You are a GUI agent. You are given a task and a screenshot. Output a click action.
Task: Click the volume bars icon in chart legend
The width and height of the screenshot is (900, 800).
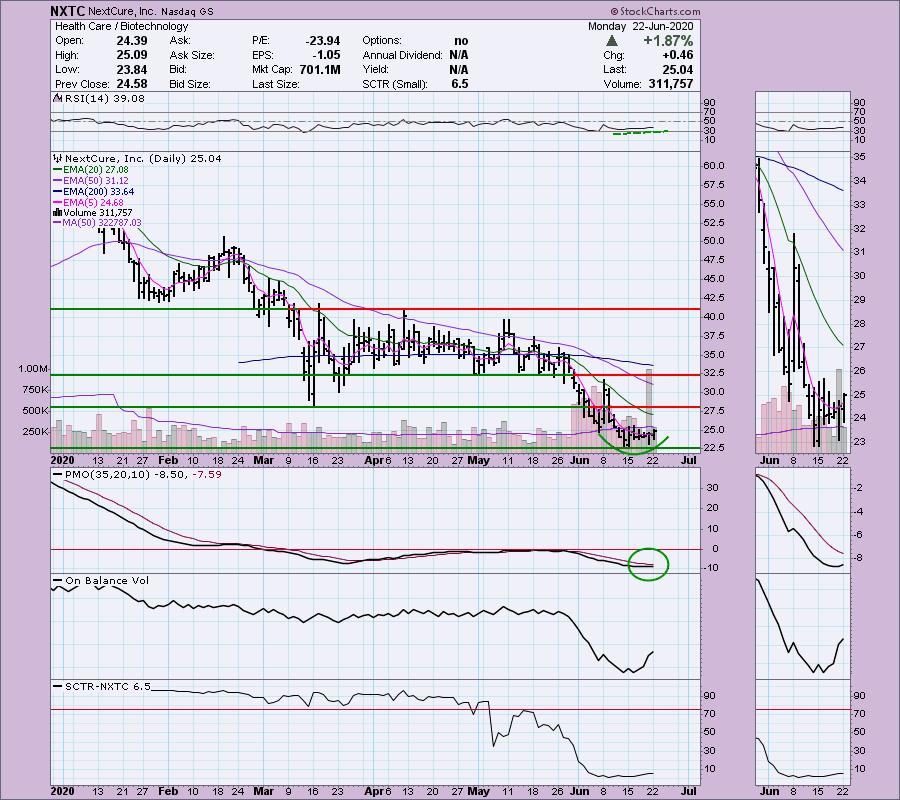click(57, 212)
